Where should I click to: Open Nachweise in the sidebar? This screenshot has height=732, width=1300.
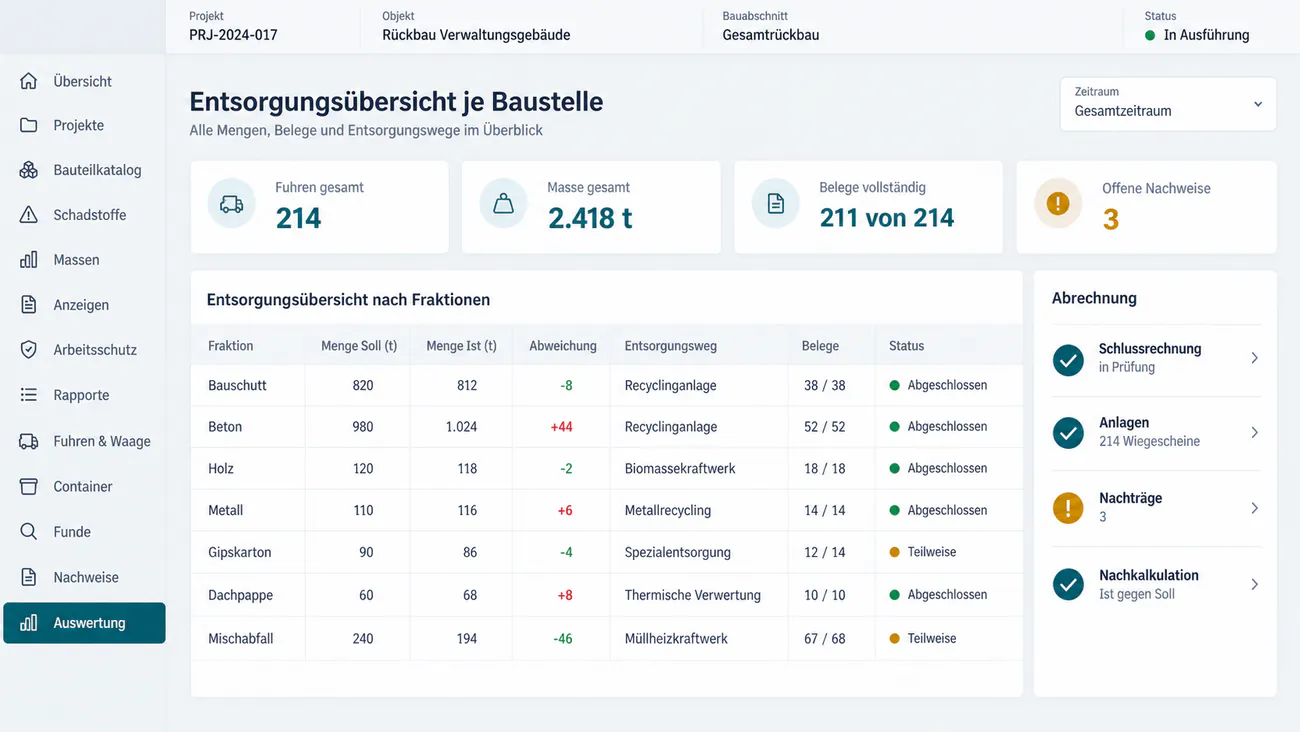[84, 577]
